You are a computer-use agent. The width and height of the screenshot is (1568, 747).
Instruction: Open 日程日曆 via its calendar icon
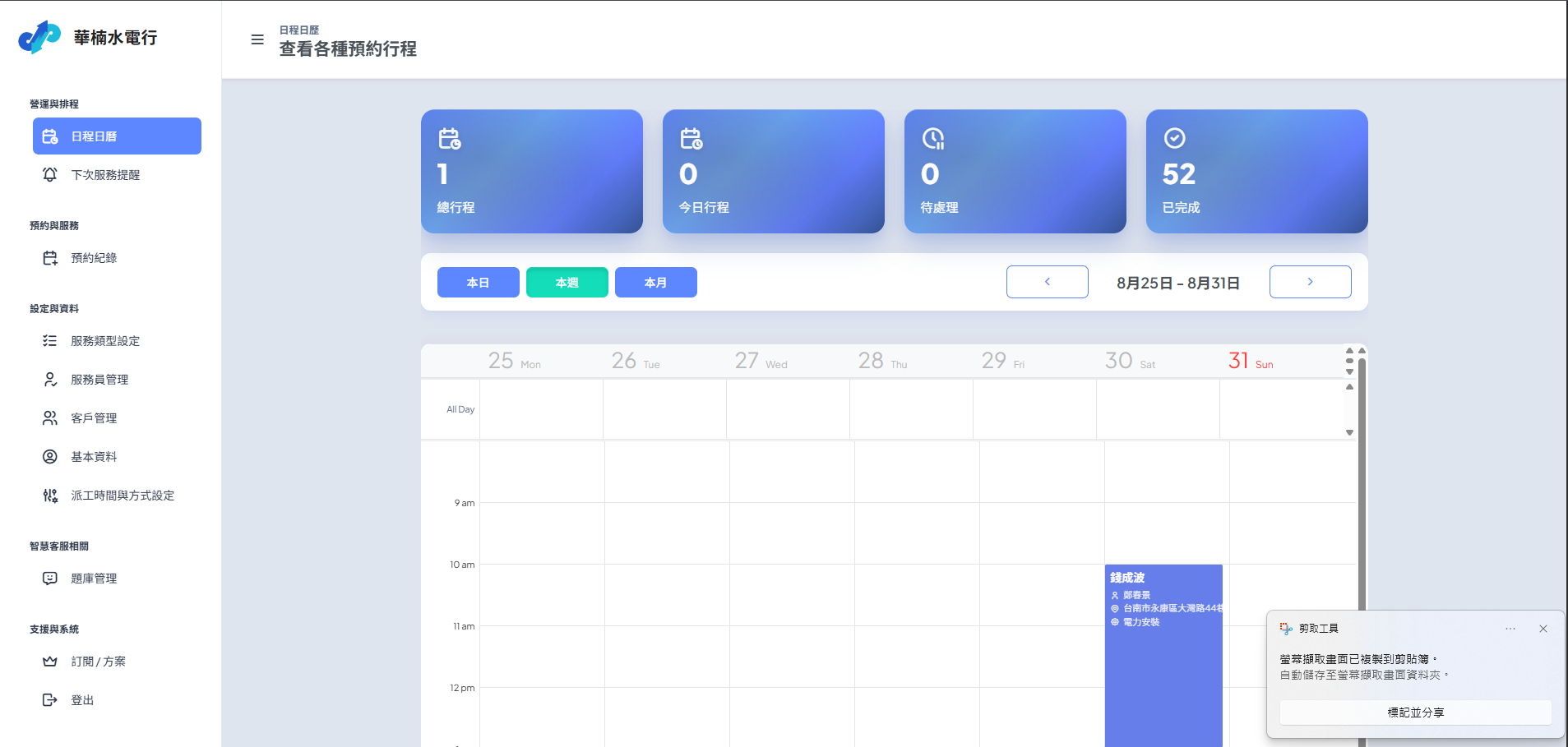[x=49, y=136]
